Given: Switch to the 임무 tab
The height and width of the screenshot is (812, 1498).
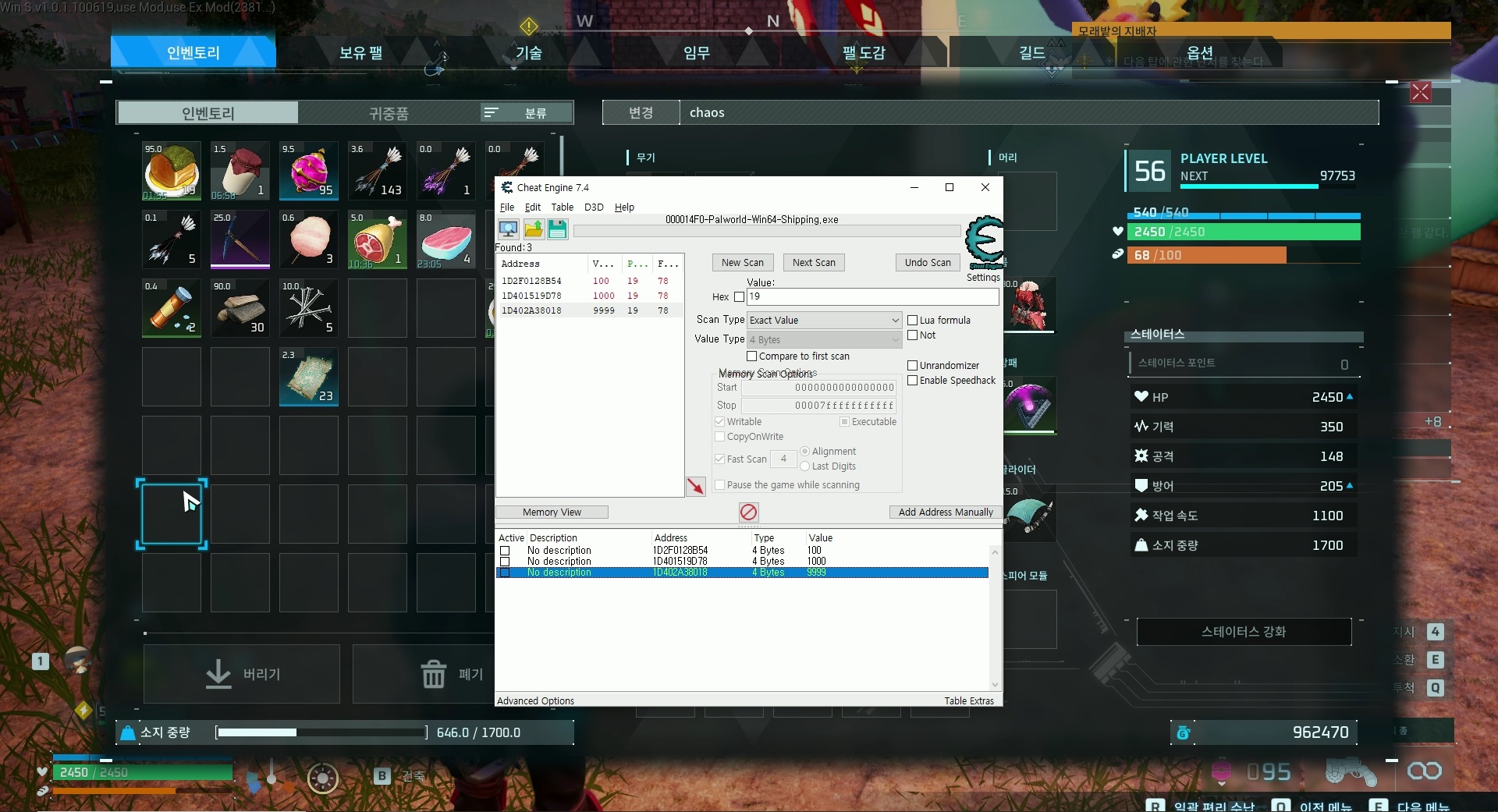Looking at the screenshot, I should tap(697, 52).
